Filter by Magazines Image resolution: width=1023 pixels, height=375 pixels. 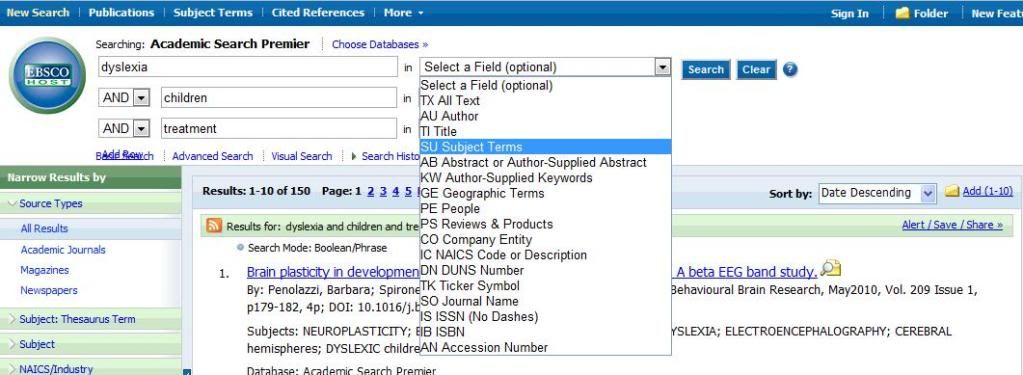tap(44, 270)
